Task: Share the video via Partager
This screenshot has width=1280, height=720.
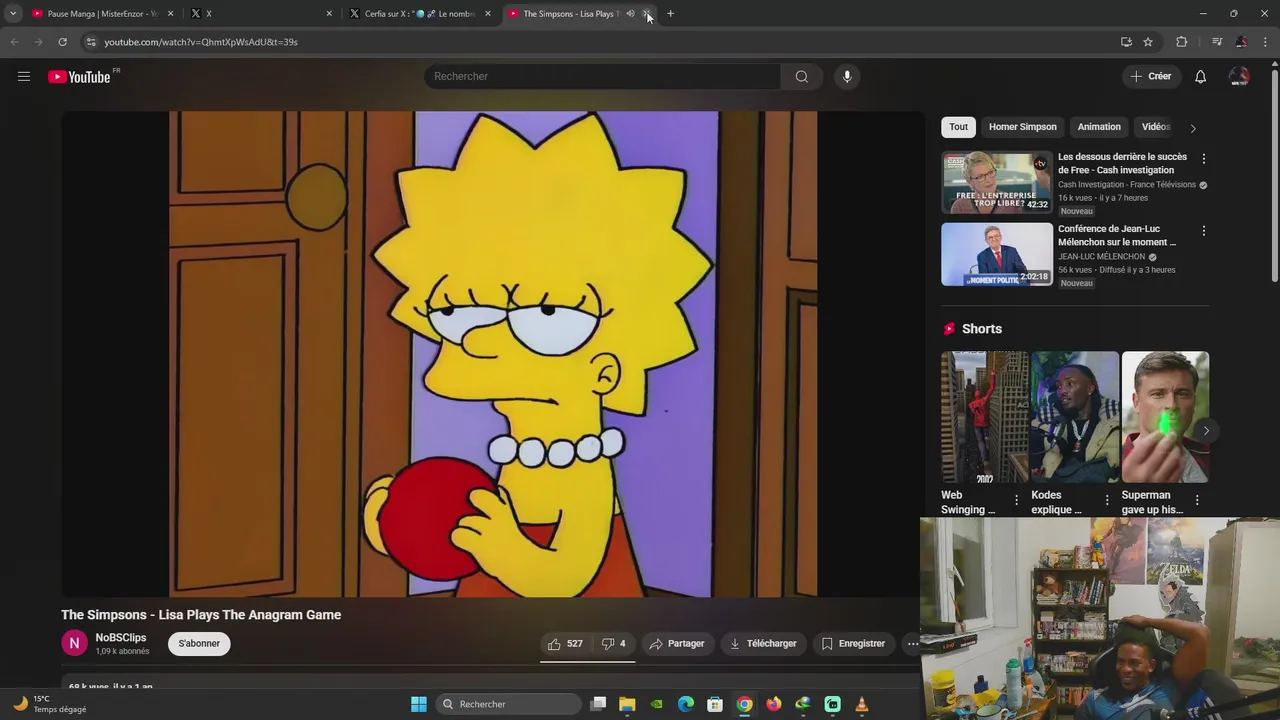Action: point(677,644)
